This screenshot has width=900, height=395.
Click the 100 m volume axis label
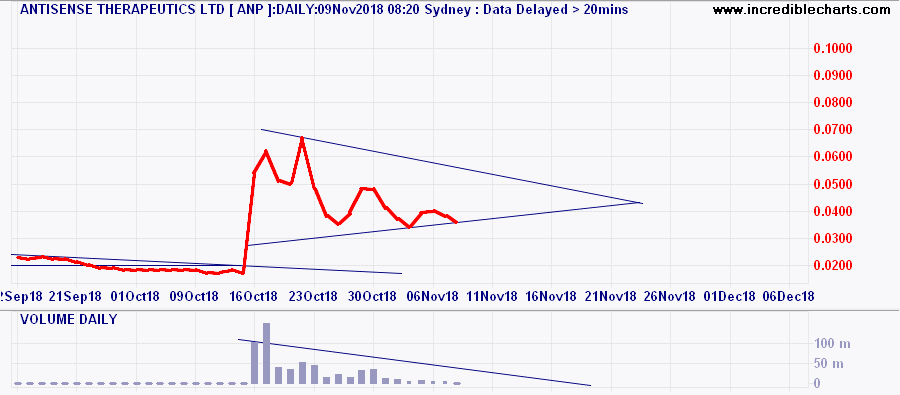[x=832, y=344]
